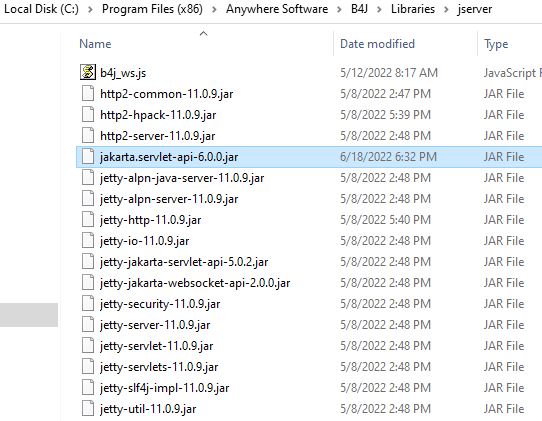Select the jetty-util-11.0.9.jar file icon
Viewport: 542px width, 421px height.
click(88, 409)
